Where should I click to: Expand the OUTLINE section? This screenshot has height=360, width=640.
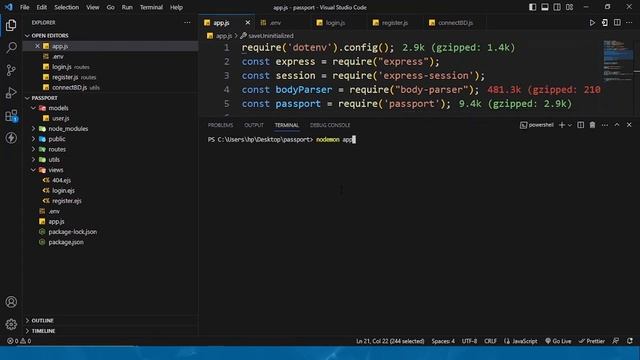pyautogui.click(x=27, y=320)
